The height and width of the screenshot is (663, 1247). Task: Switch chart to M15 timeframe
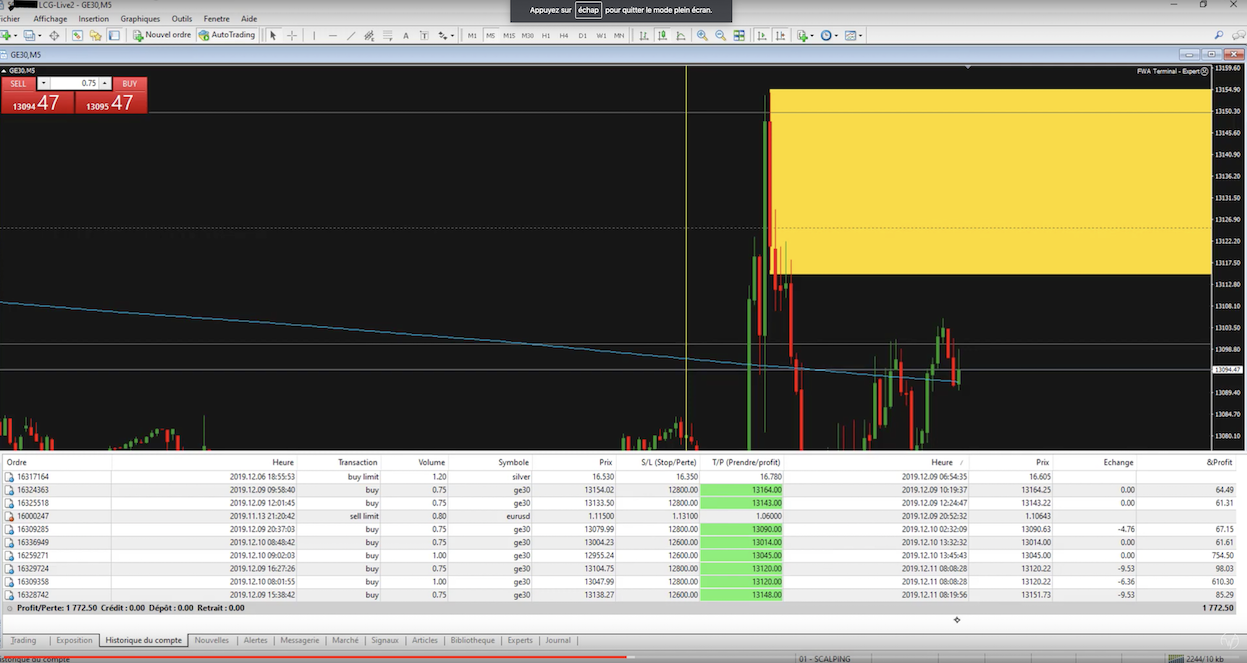coord(509,35)
